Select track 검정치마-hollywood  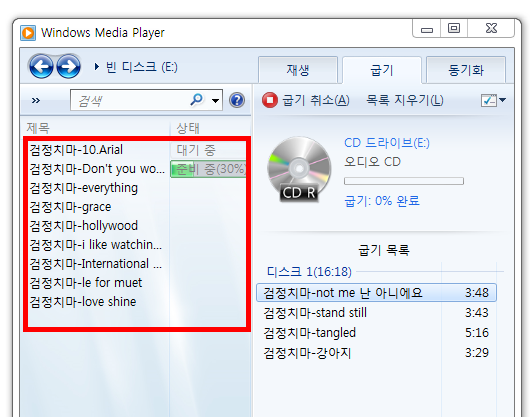pyautogui.click(x=83, y=225)
